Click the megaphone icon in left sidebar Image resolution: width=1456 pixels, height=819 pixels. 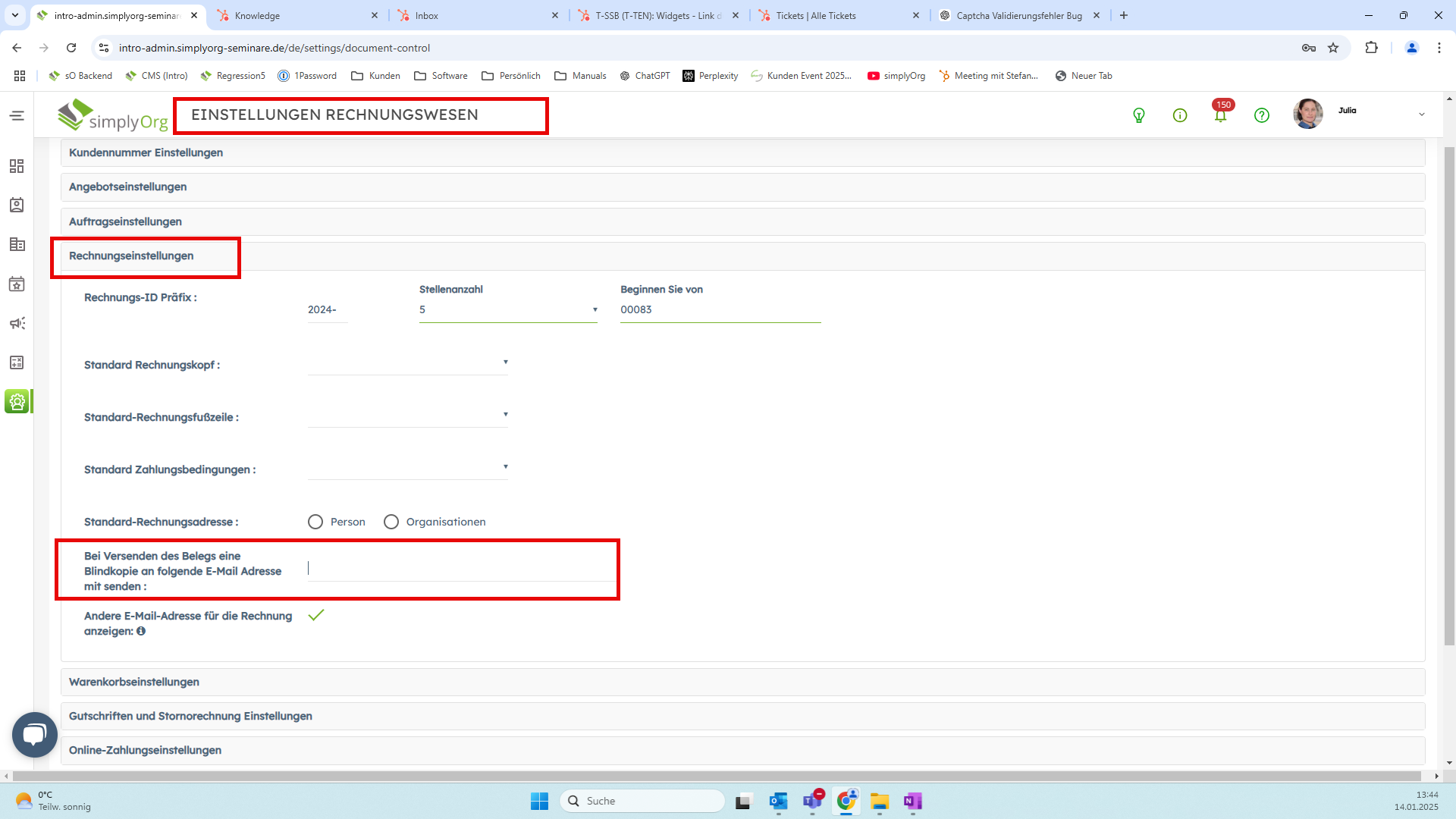[x=17, y=324]
